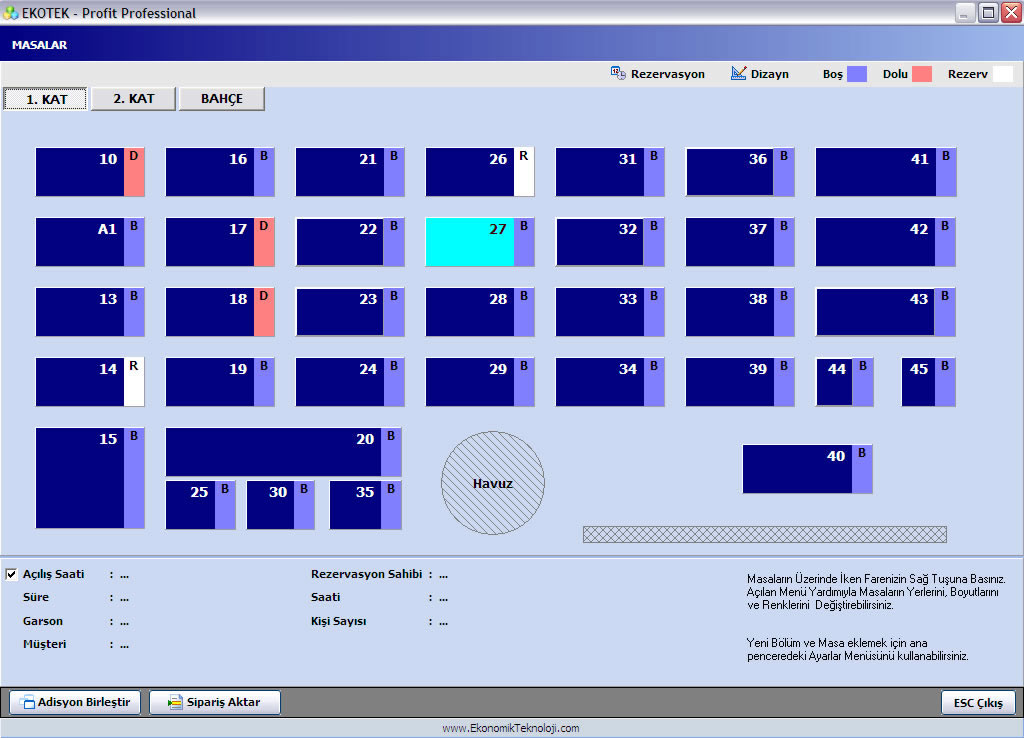Select small table 44
The image size is (1024, 738).
[844, 381]
